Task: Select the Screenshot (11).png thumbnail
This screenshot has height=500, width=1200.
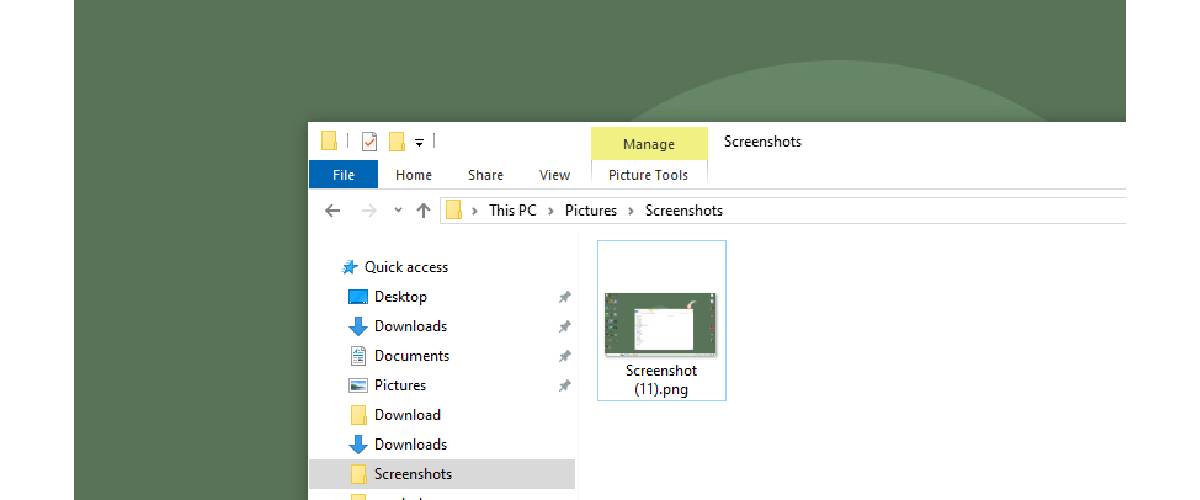Action: [x=662, y=320]
